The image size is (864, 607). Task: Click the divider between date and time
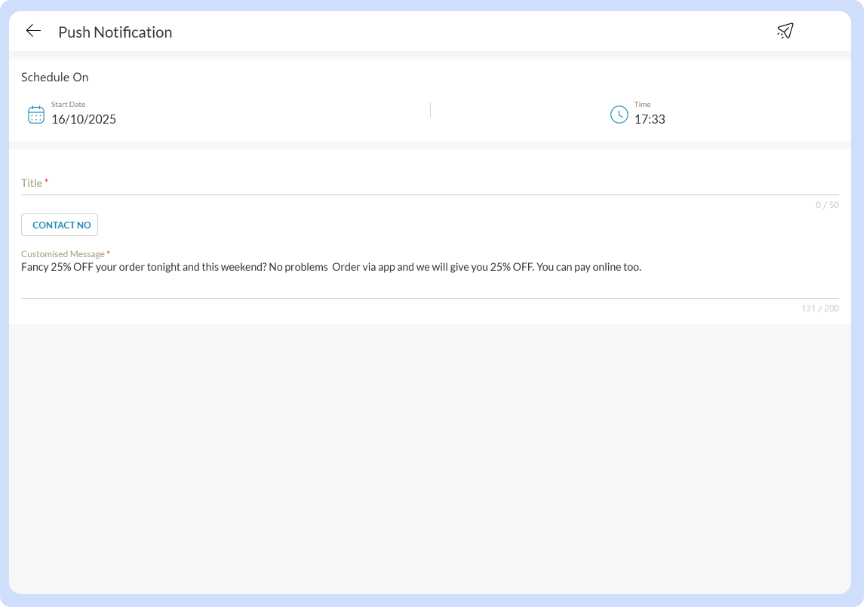[x=430, y=110]
